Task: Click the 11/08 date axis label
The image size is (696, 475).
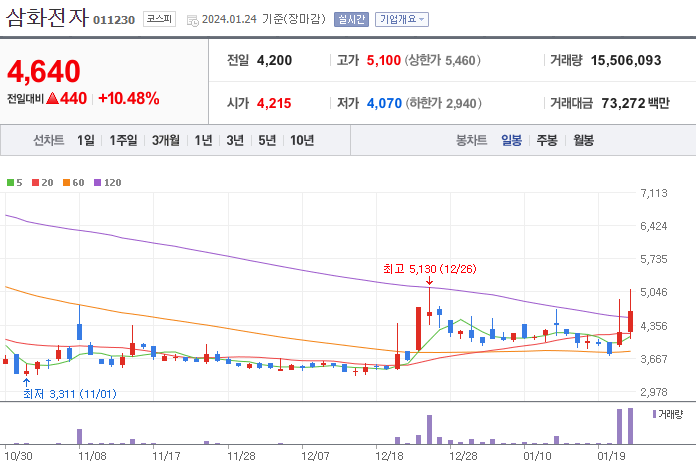Action: tap(92, 456)
